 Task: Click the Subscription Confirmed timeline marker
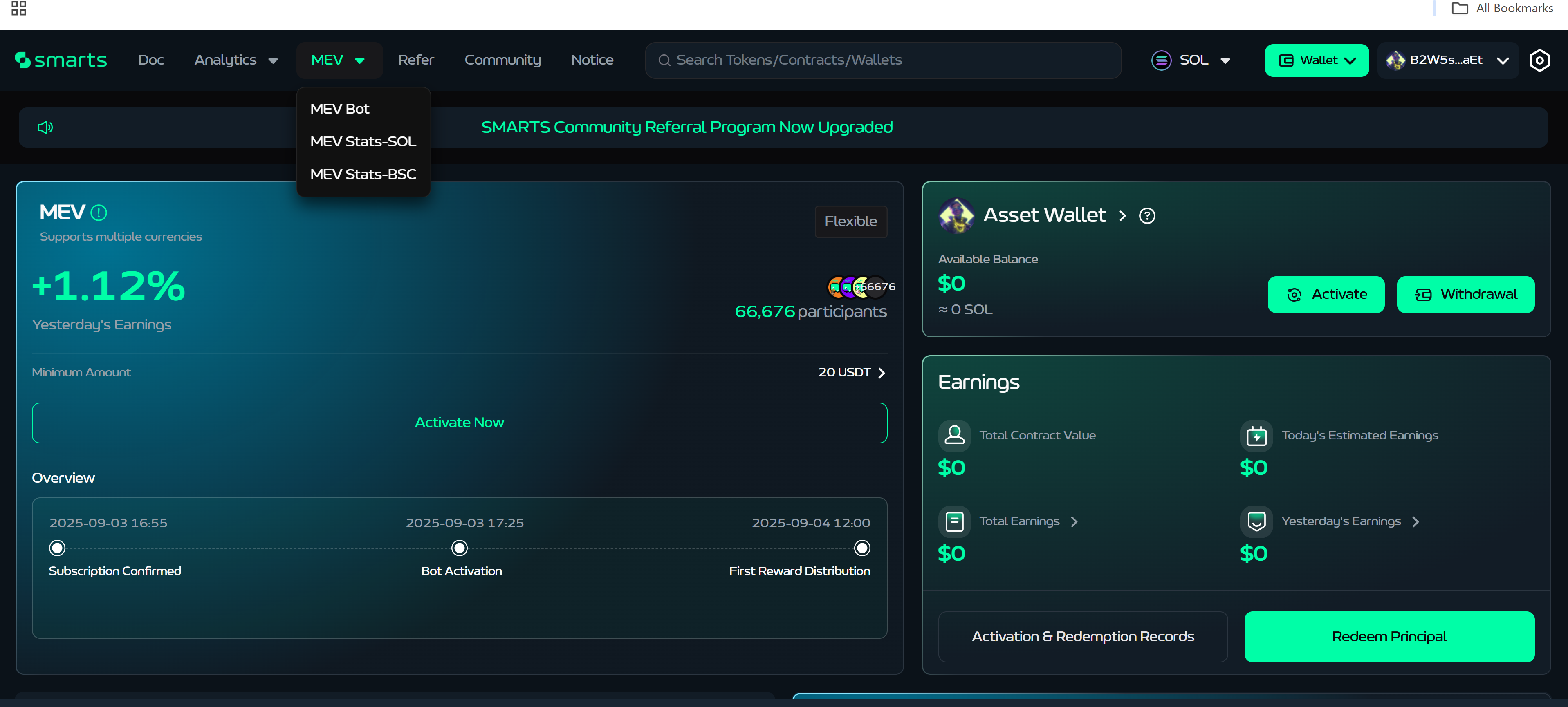57,548
